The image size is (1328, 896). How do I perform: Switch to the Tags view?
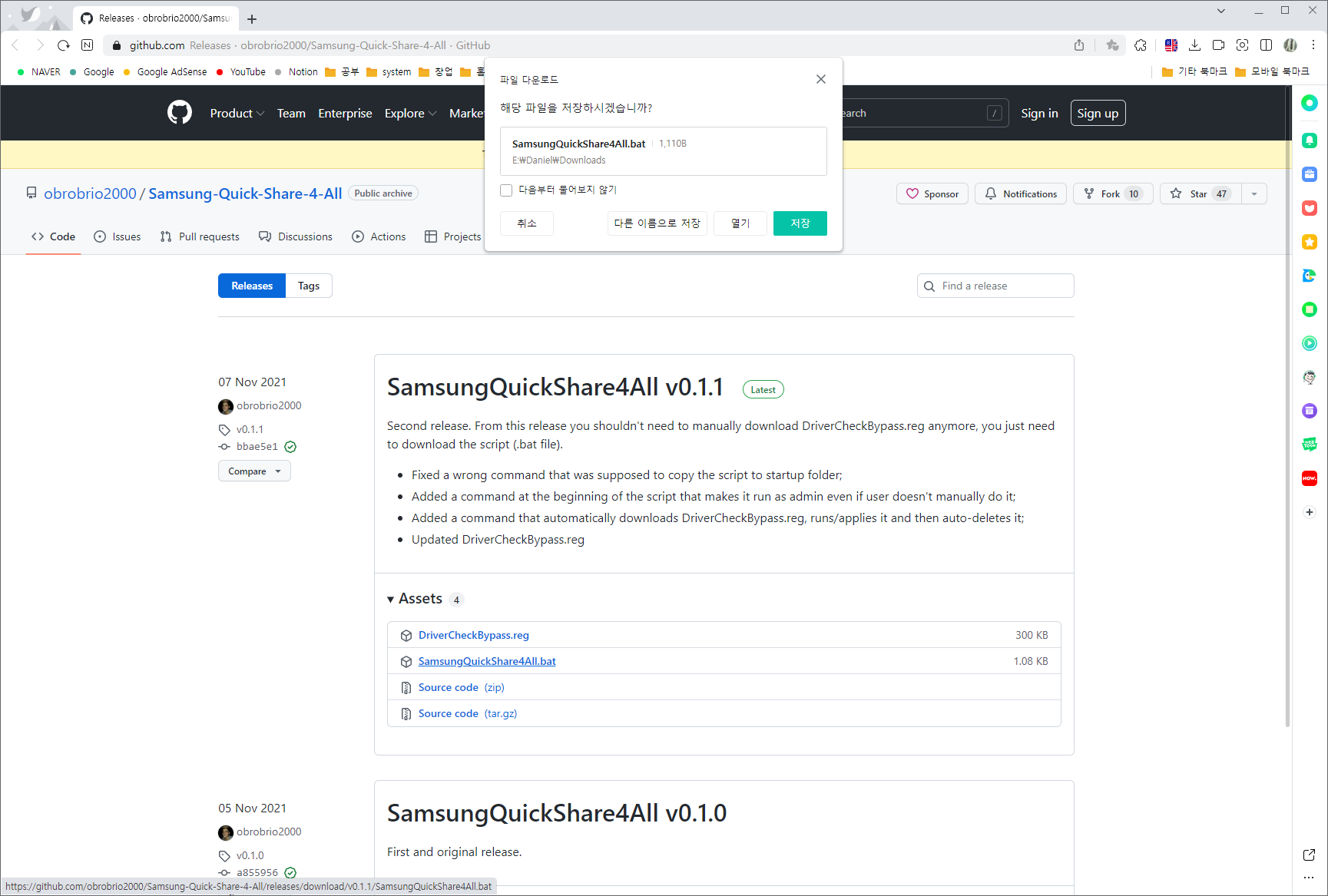[x=309, y=286]
